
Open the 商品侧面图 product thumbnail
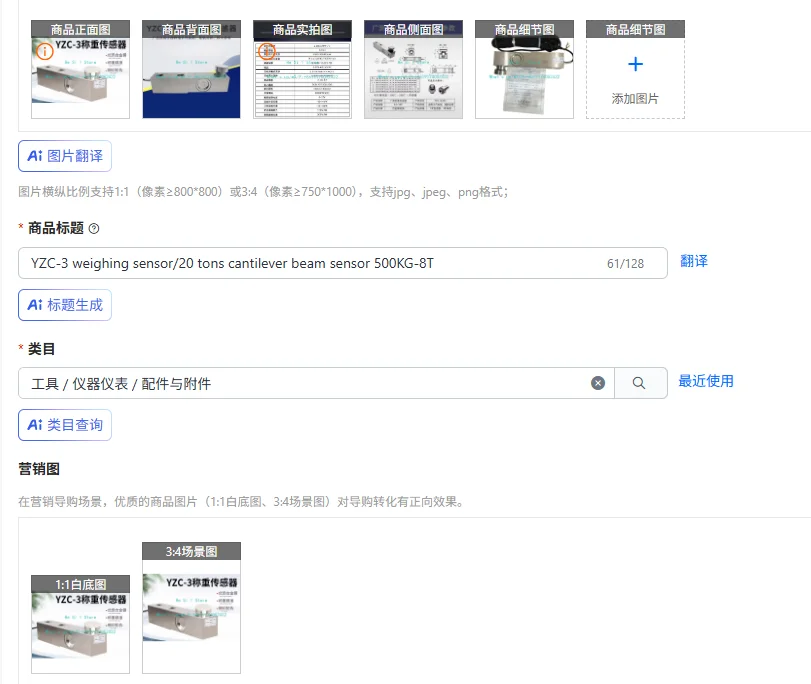413,69
